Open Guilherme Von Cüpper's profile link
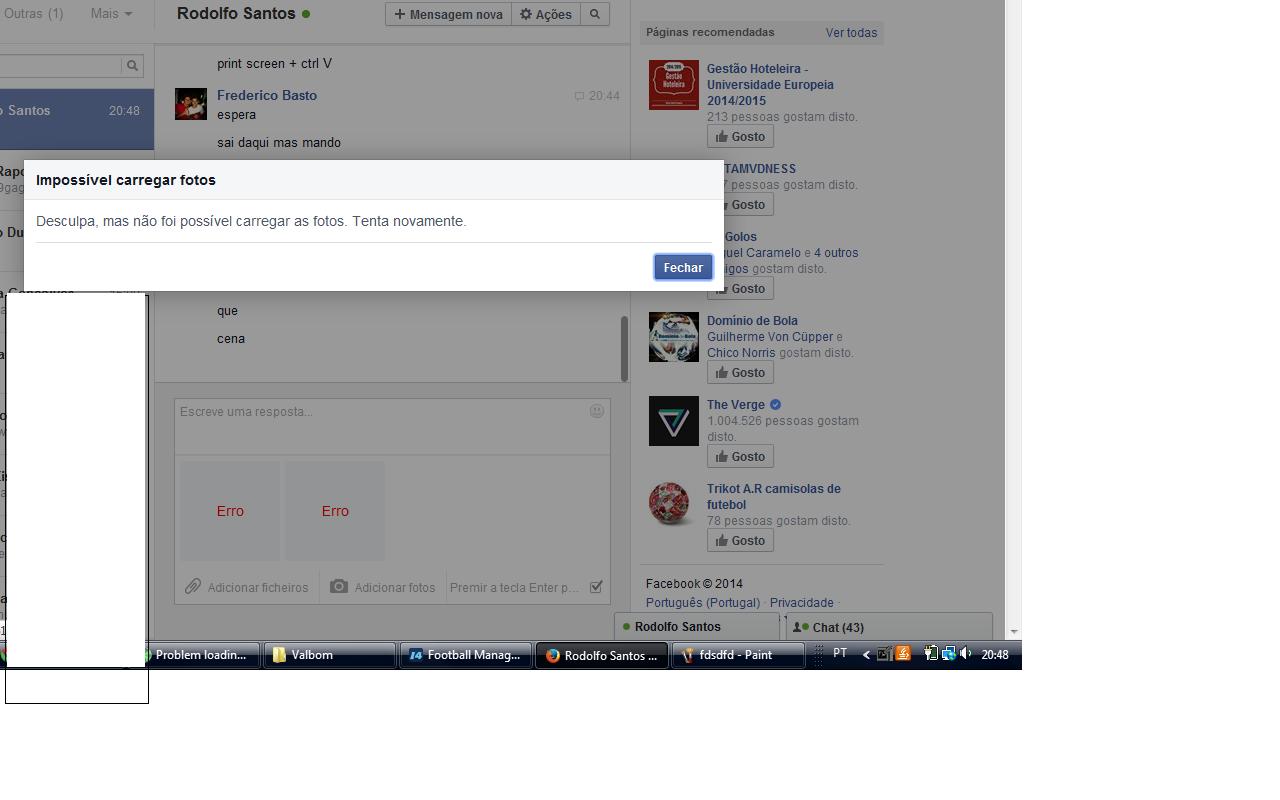 [x=769, y=337]
